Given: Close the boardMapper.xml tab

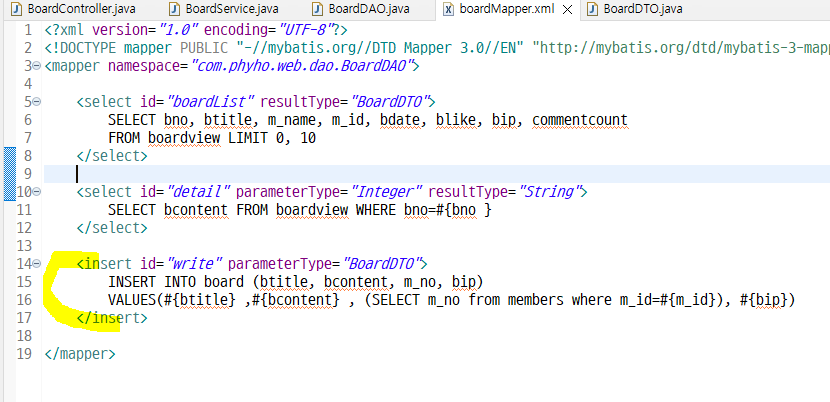Looking at the screenshot, I should point(567,10).
